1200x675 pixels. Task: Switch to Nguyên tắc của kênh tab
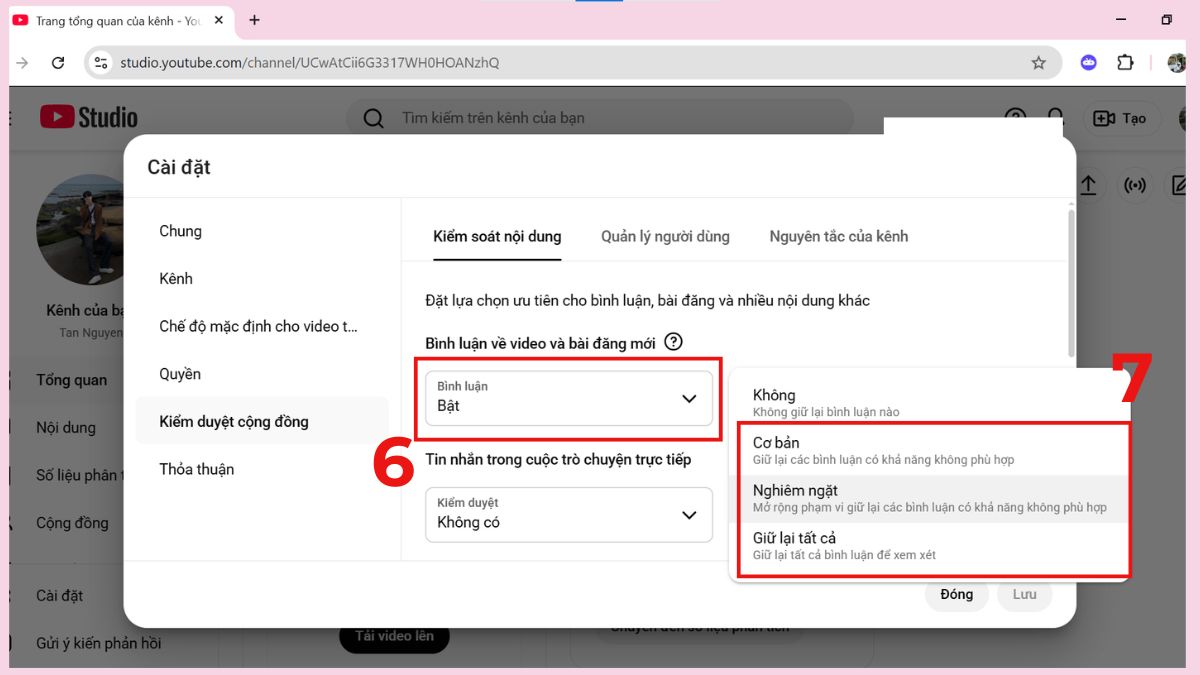coord(839,237)
